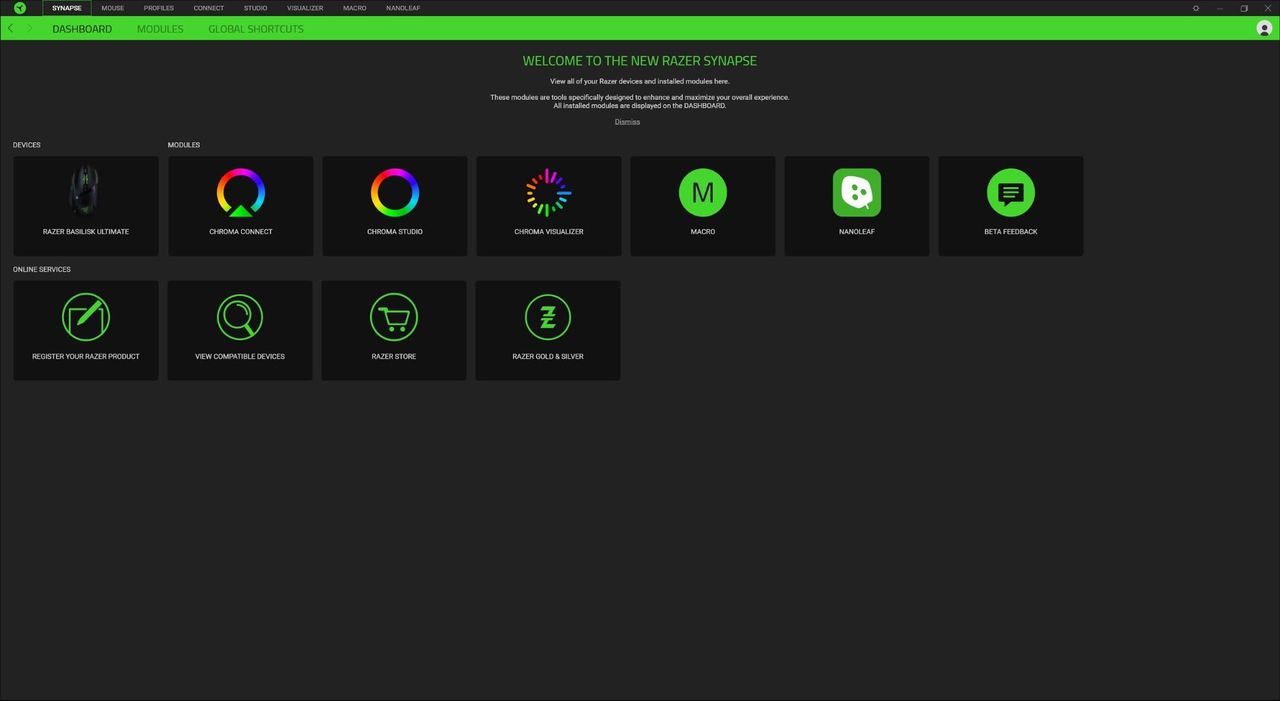Click Register Your Razer Product icon

[x=86, y=317]
